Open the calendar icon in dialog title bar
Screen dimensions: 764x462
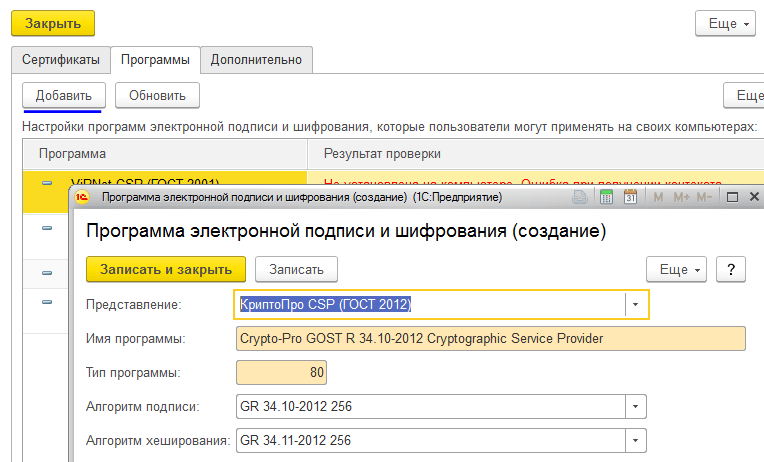pyautogui.click(x=630, y=197)
